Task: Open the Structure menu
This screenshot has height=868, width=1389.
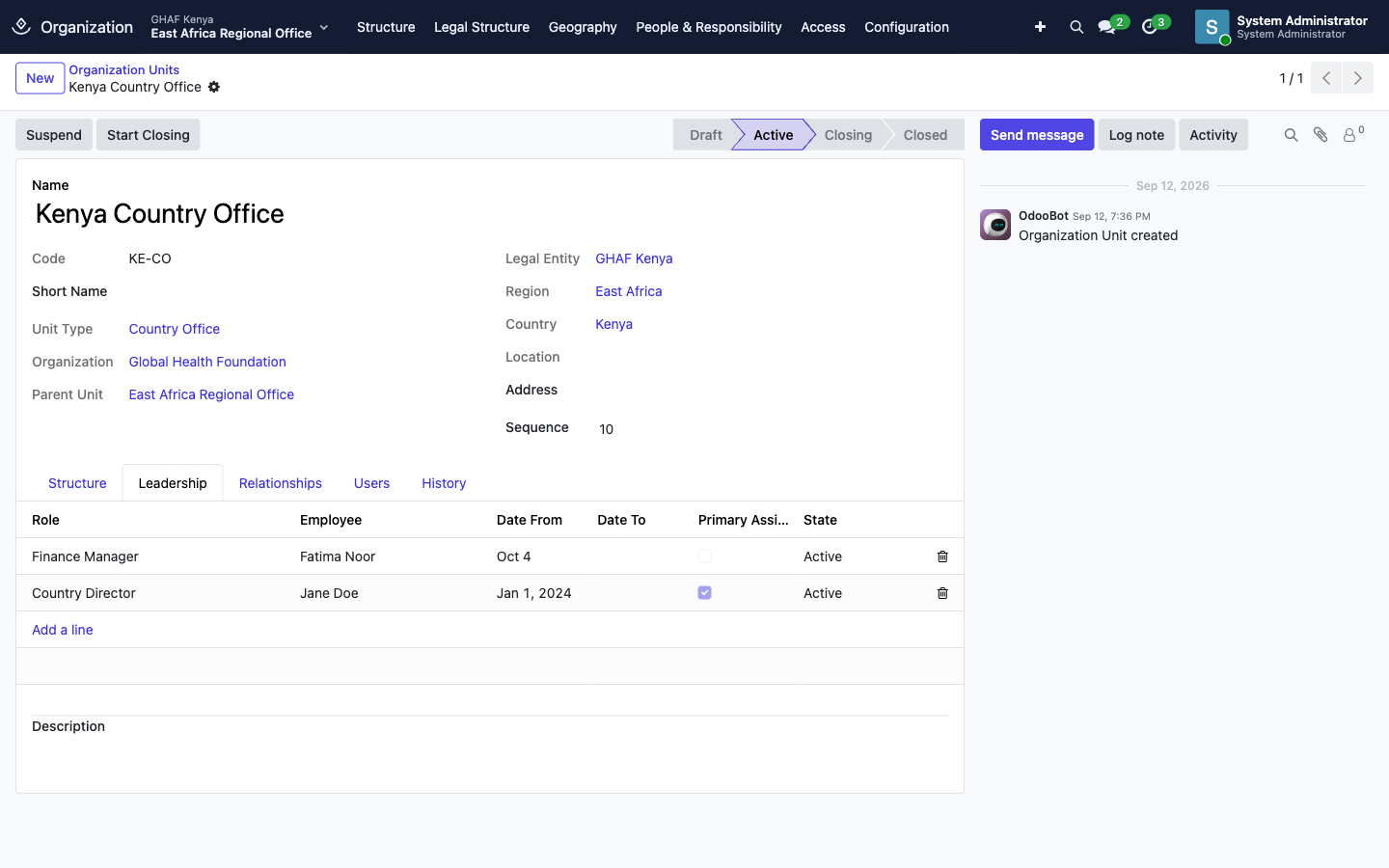Action: point(386,27)
